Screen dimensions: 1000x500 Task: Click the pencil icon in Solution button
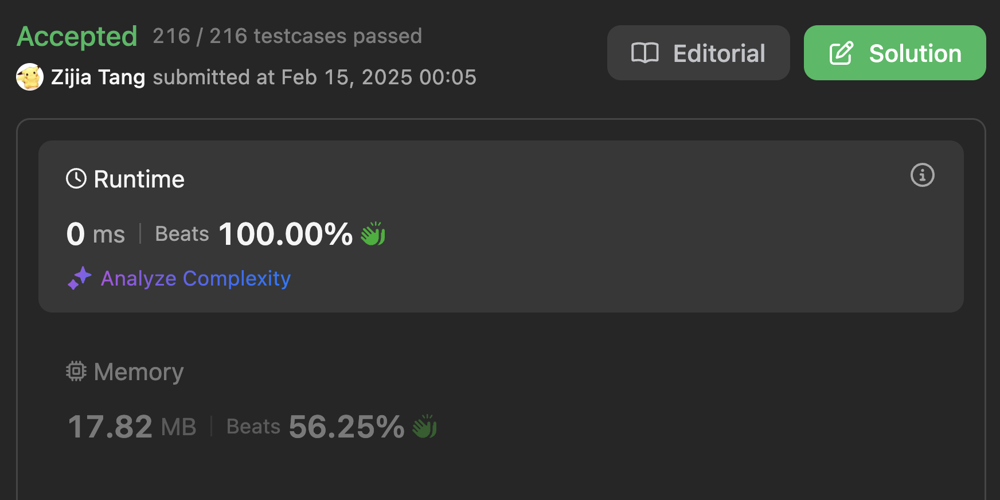[x=842, y=53]
